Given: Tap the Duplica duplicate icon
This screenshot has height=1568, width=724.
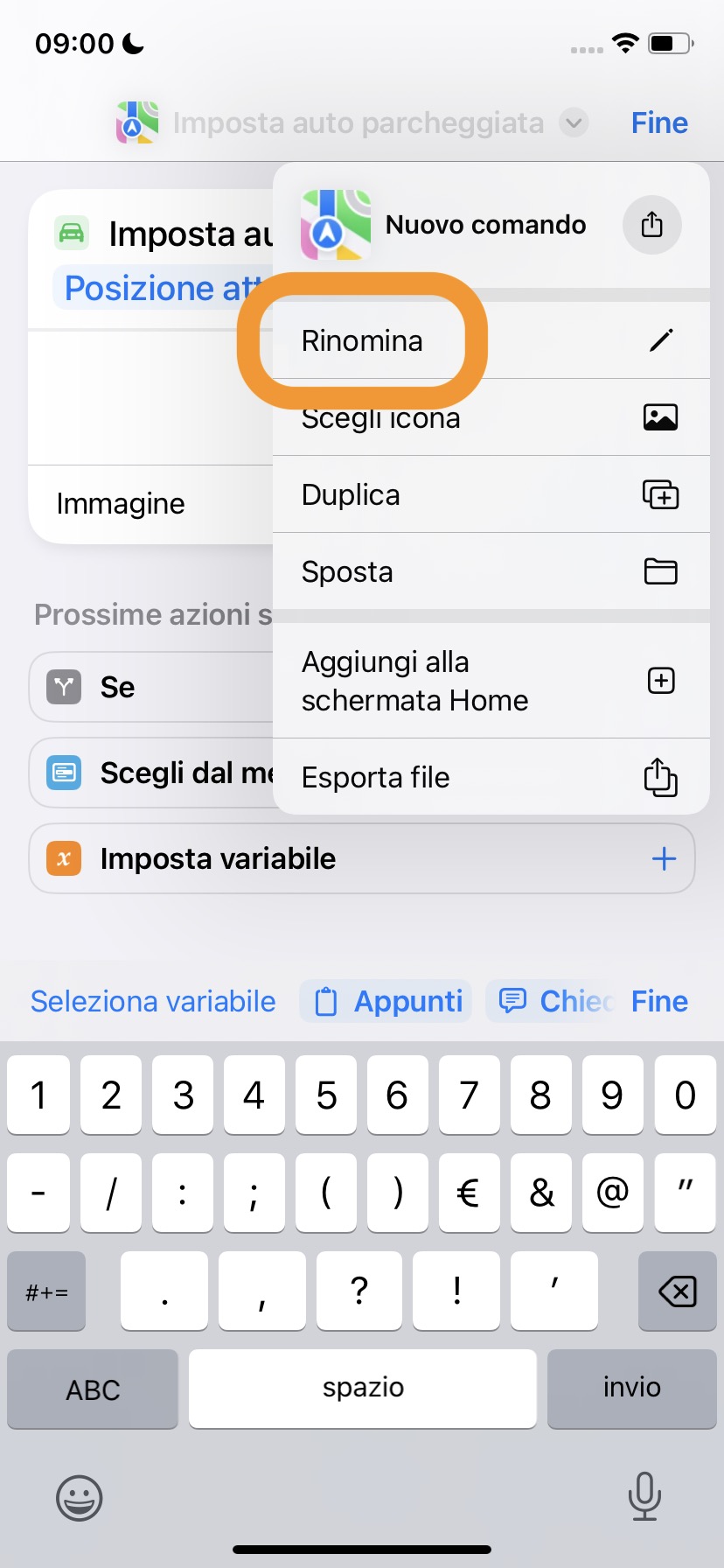Looking at the screenshot, I should (x=660, y=494).
